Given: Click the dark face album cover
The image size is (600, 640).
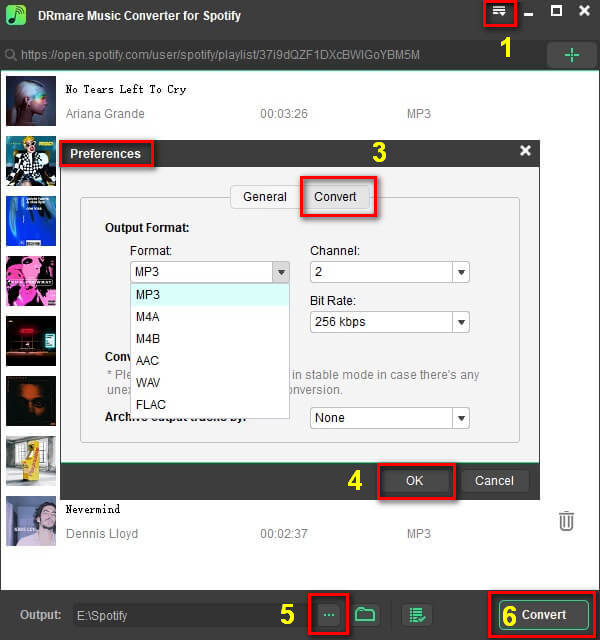Looking at the screenshot, I should pos(31,401).
